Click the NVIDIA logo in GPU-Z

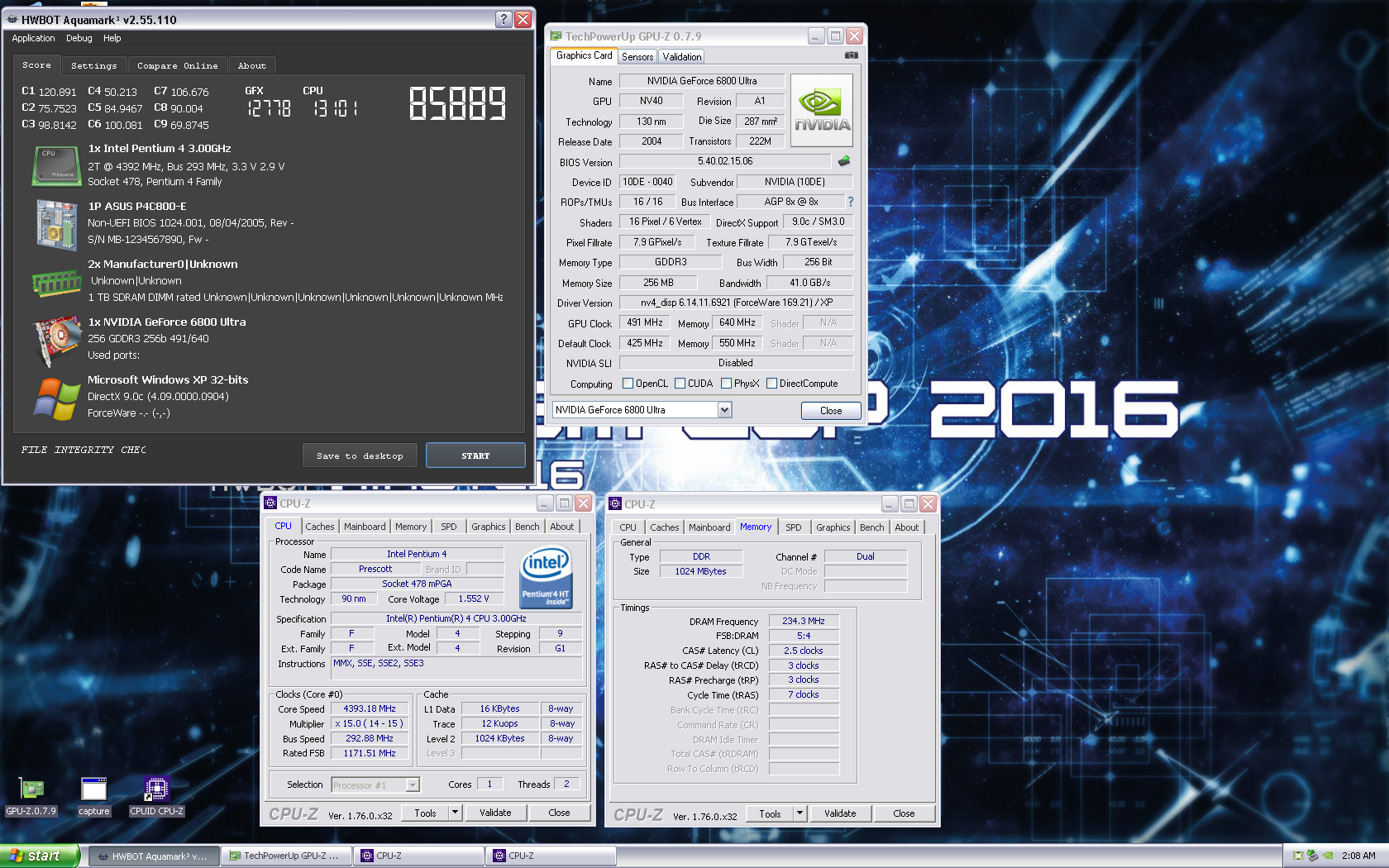tap(822, 111)
